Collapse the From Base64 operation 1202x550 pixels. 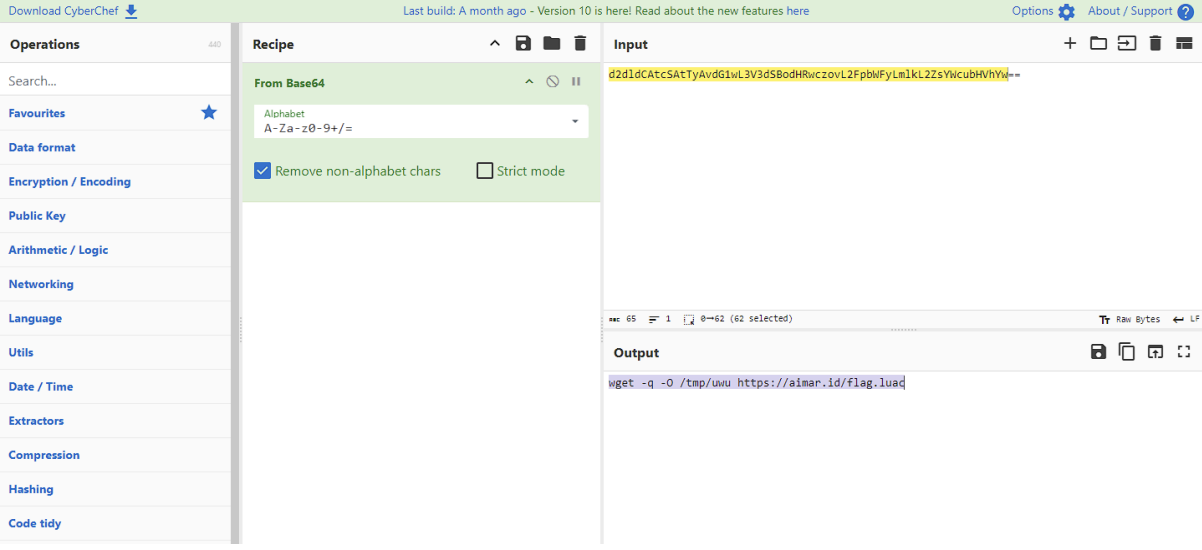529,82
